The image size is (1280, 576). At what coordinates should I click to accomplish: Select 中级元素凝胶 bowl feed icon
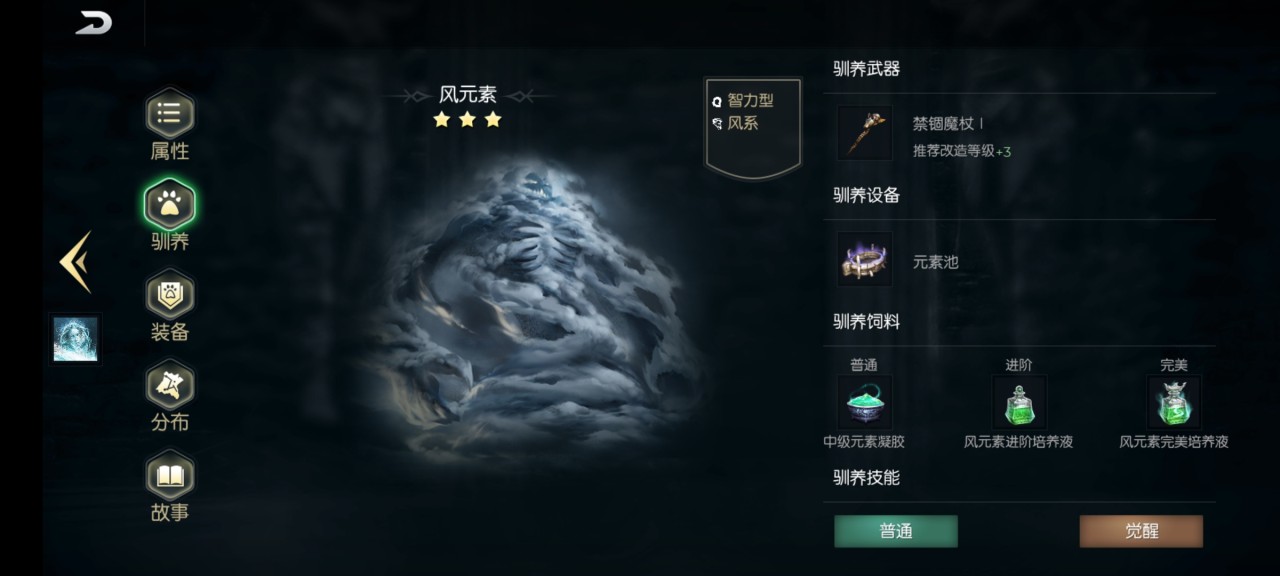[x=864, y=402]
